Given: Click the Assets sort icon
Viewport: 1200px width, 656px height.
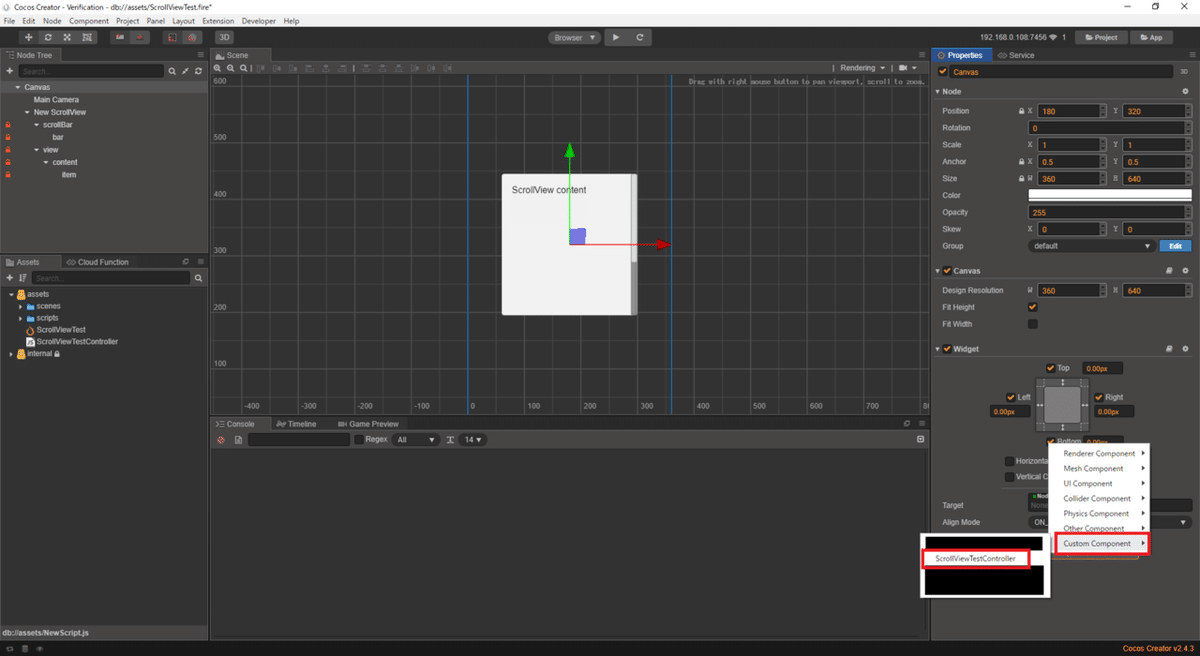Looking at the screenshot, I should (x=23, y=278).
